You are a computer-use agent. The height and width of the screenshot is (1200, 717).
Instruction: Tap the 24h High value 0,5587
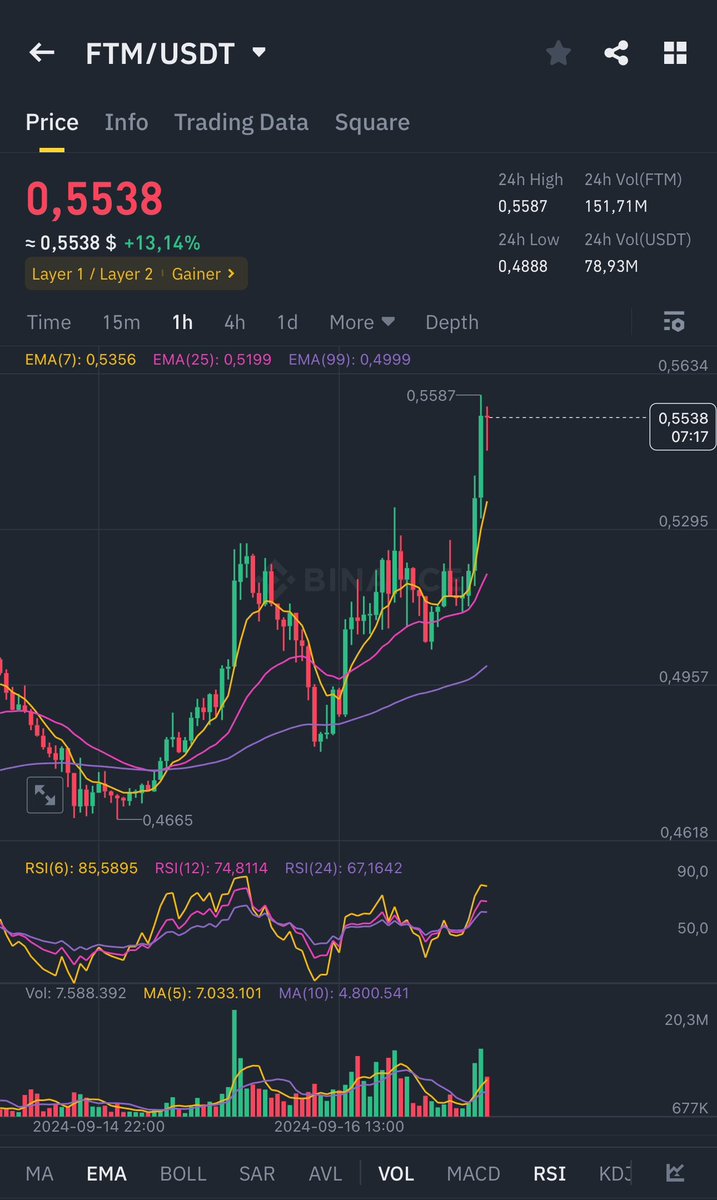click(523, 206)
